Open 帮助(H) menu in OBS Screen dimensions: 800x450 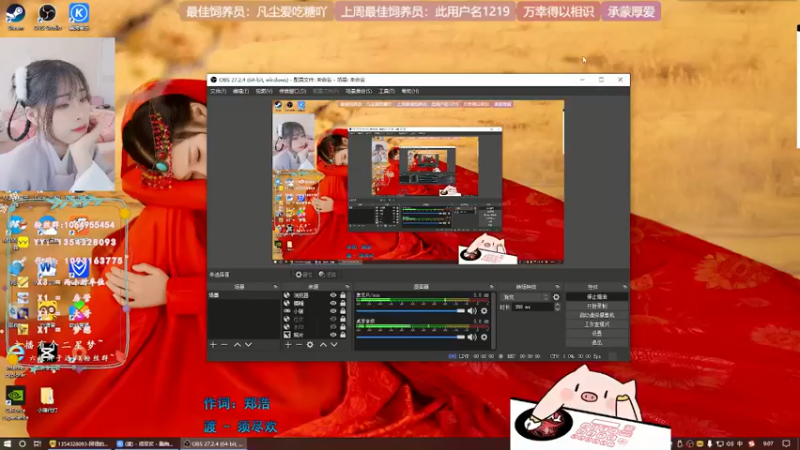pos(410,91)
